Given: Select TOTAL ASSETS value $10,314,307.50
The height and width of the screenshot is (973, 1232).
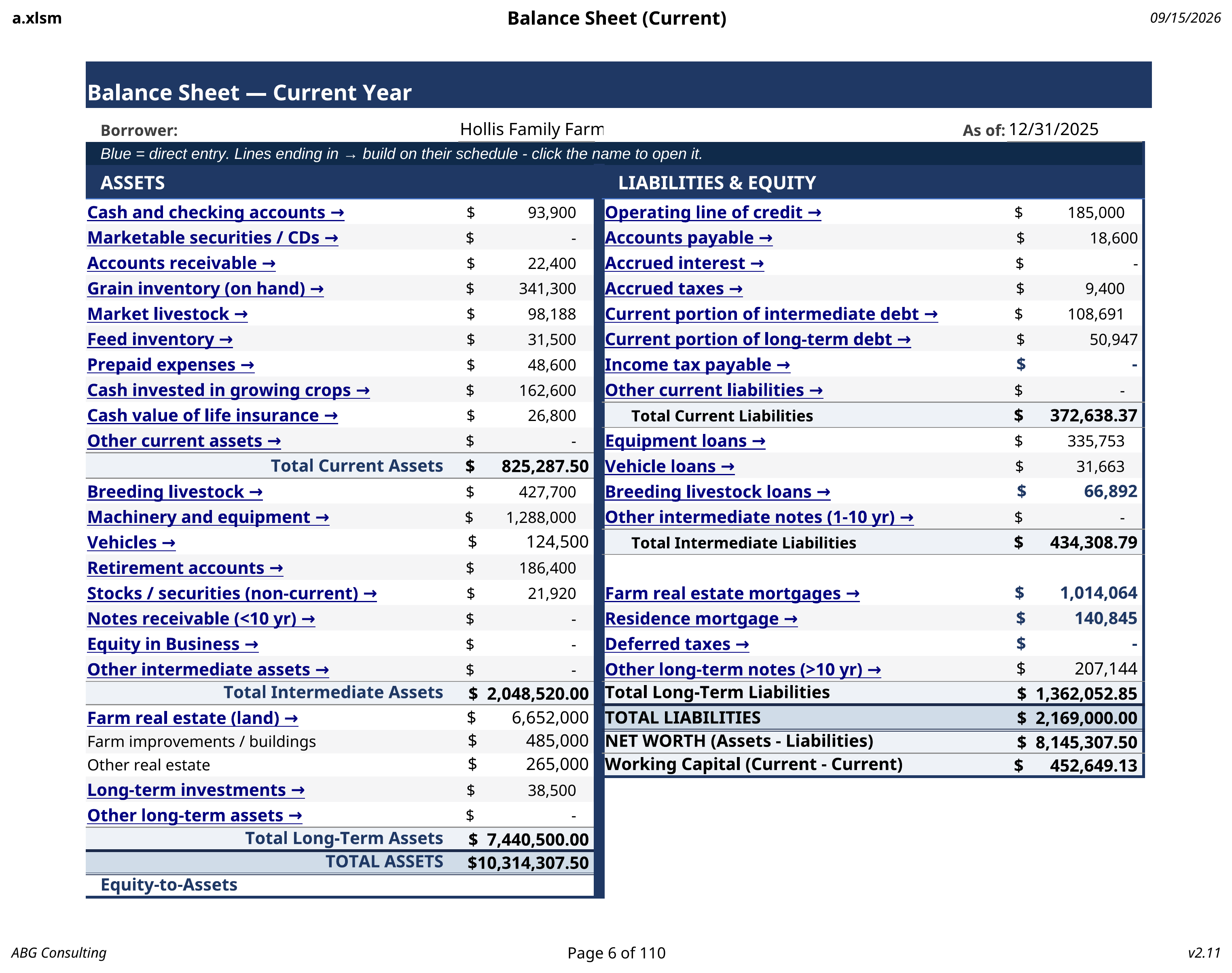Looking at the screenshot, I should 528,863.
